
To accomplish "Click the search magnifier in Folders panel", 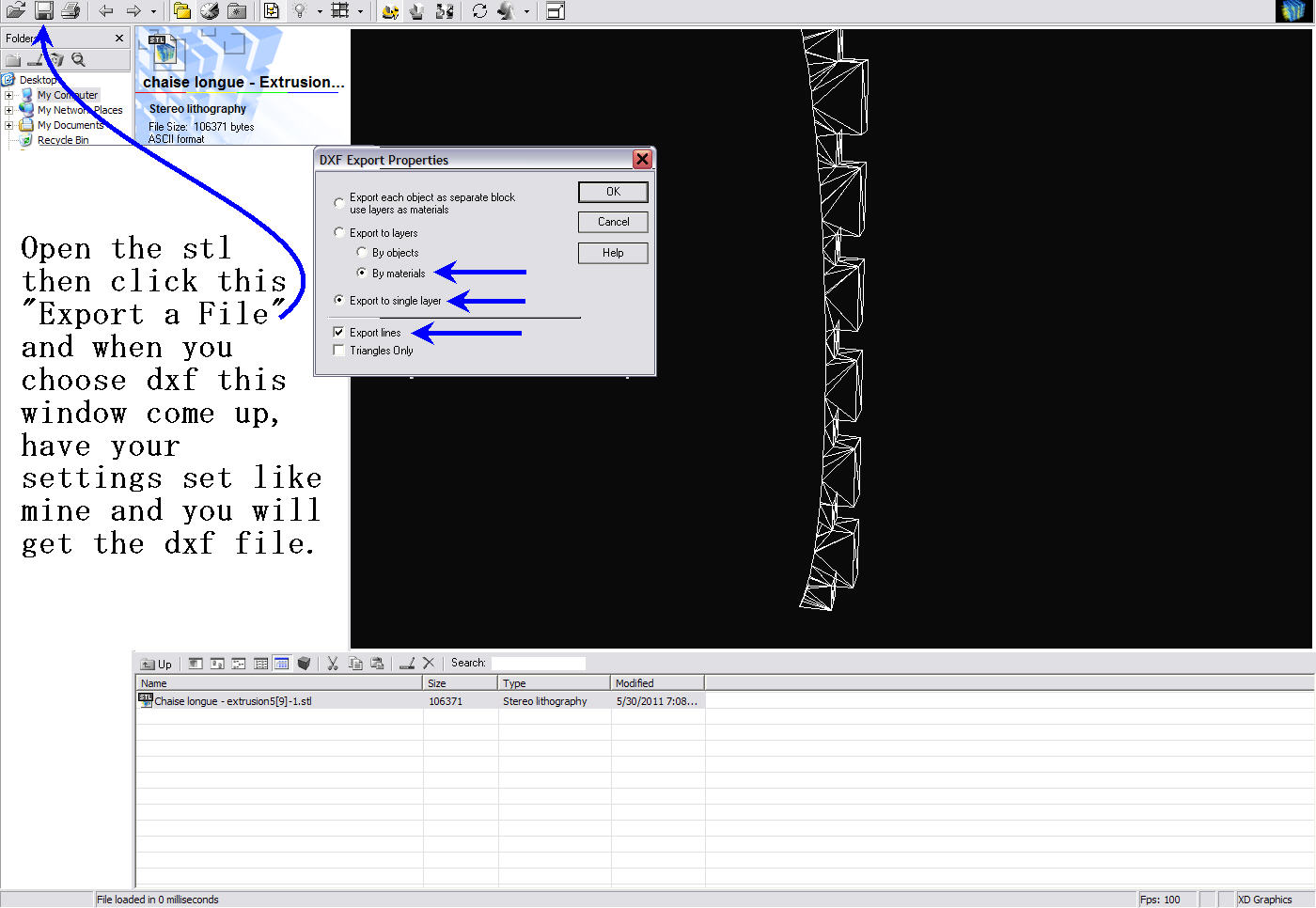I will click(x=79, y=60).
